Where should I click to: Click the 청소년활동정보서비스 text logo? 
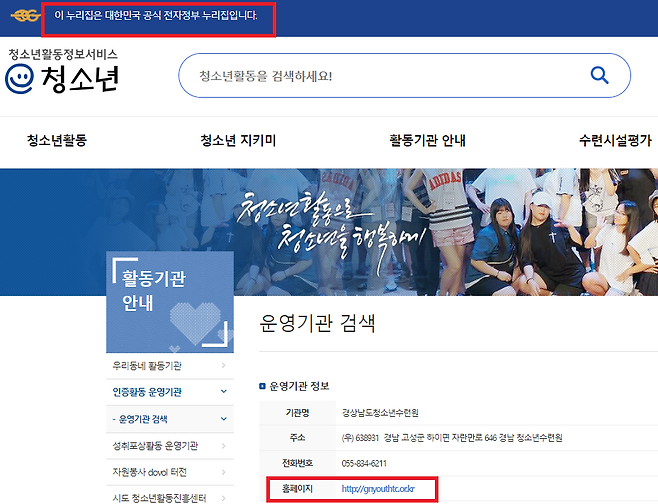pyautogui.click(x=63, y=54)
